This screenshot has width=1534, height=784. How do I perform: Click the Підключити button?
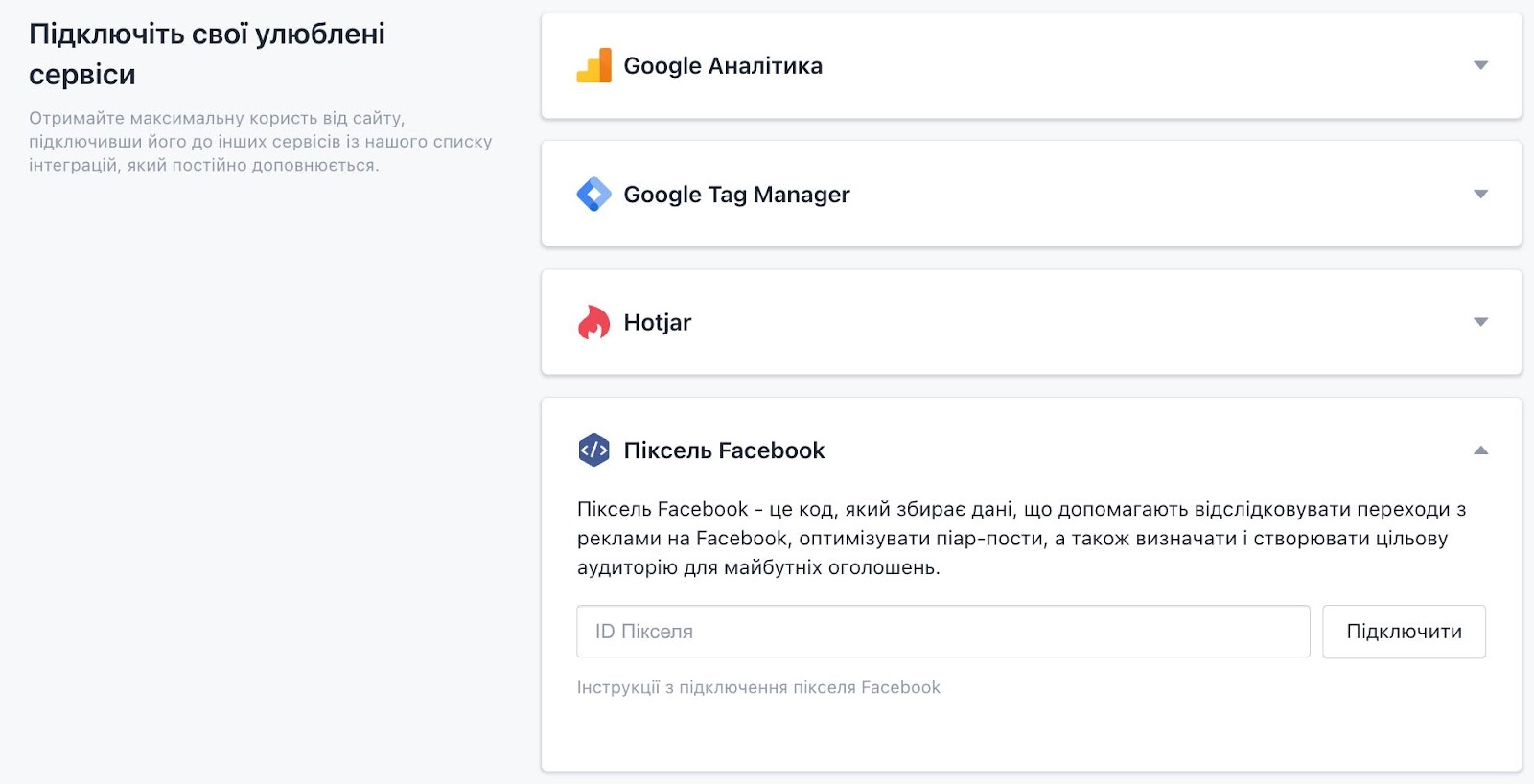tap(1404, 631)
